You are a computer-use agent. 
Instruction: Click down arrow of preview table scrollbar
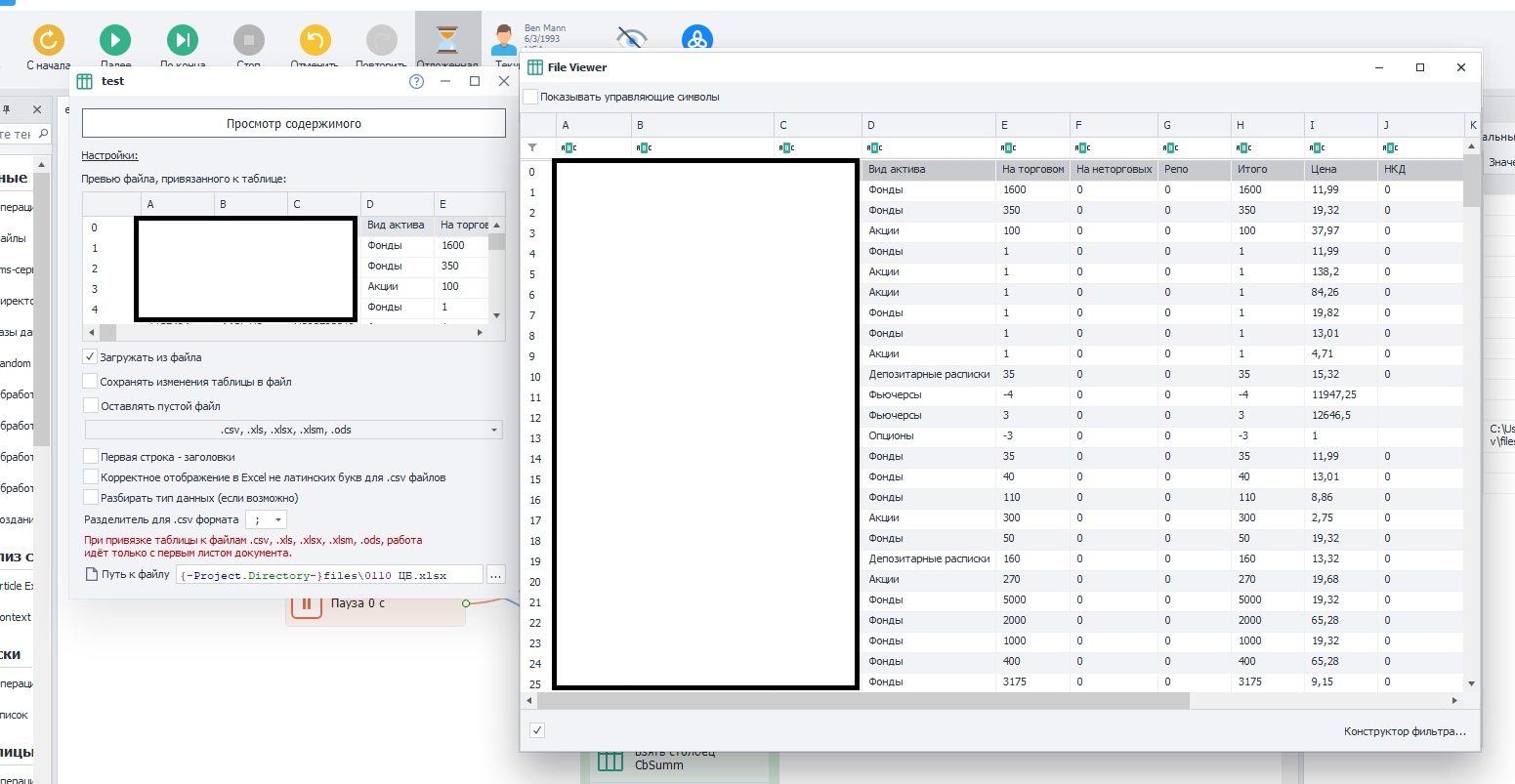(x=496, y=315)
